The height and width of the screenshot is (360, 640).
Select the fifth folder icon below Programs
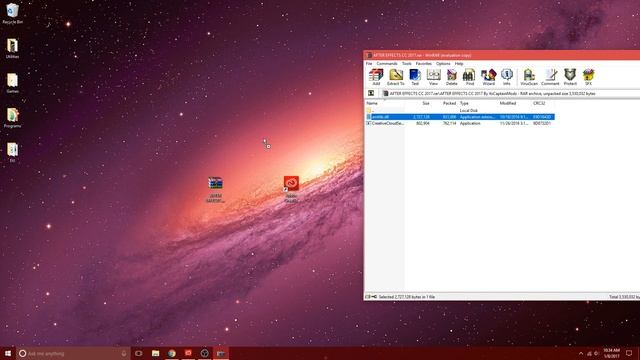12,152
